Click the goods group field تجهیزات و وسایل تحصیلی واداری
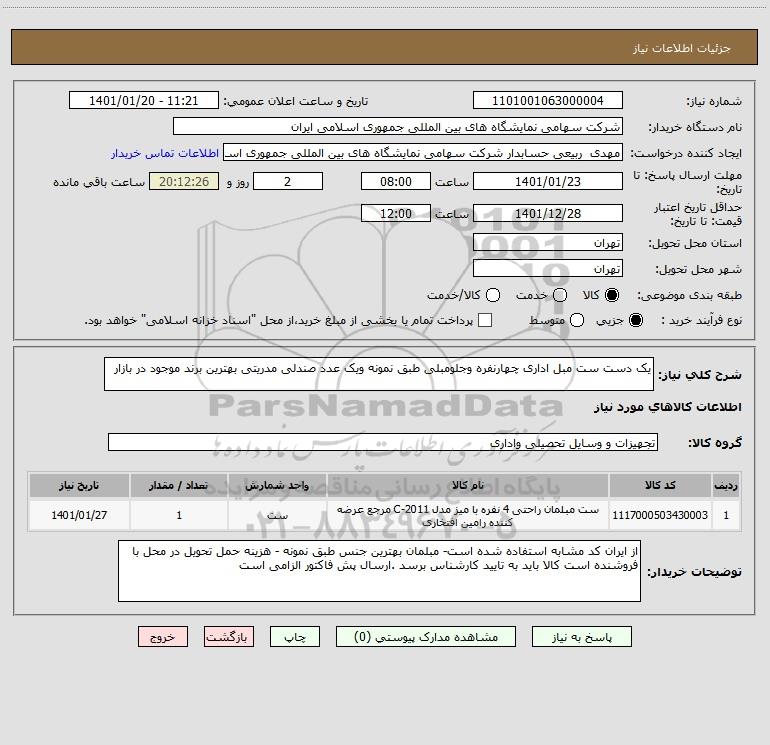 pos(383,442)
